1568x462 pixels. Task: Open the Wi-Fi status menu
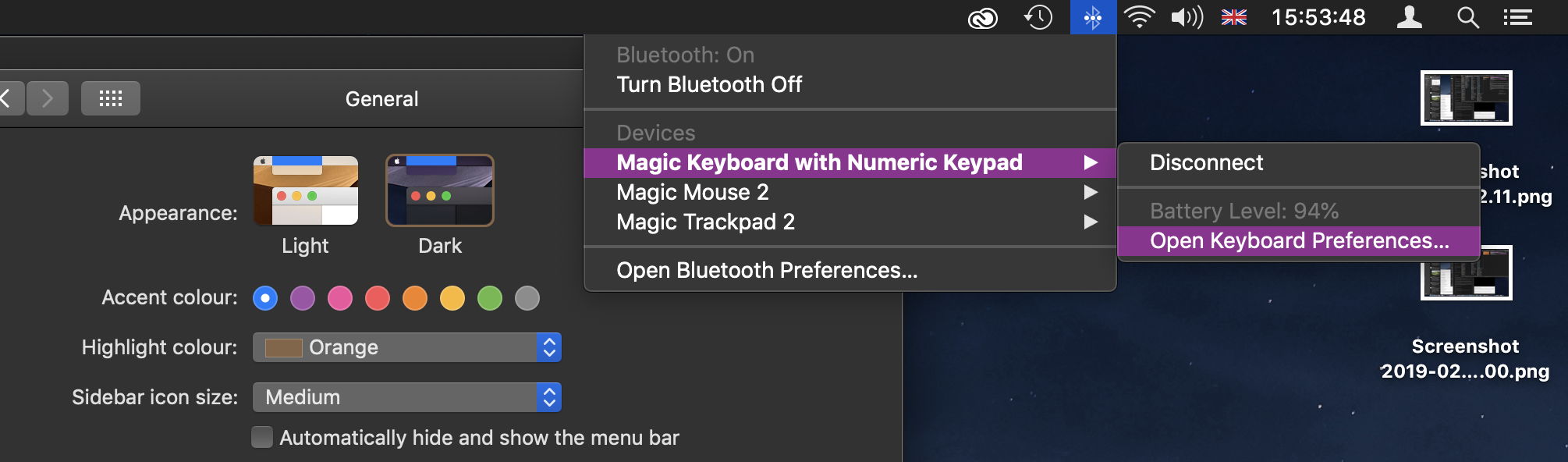(x=1139, y=17)
